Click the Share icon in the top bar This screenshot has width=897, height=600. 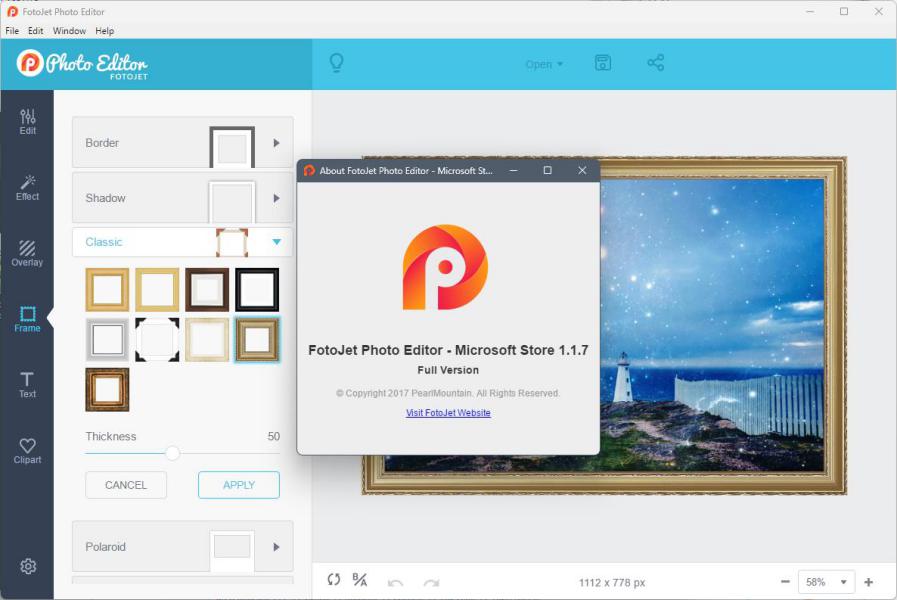click(656, 63)
